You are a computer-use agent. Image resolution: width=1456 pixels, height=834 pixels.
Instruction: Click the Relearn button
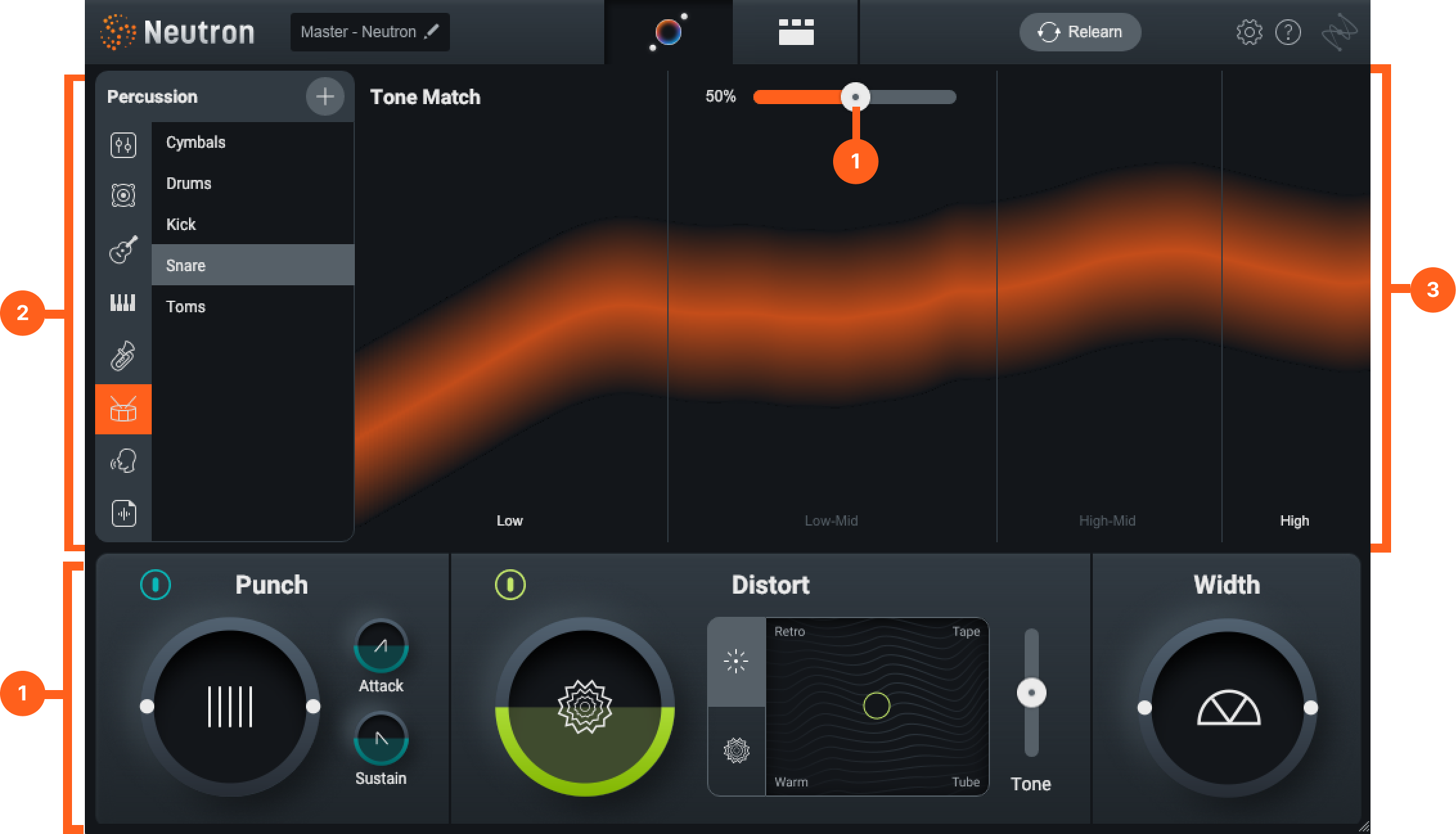click(x=1079, y=31)
